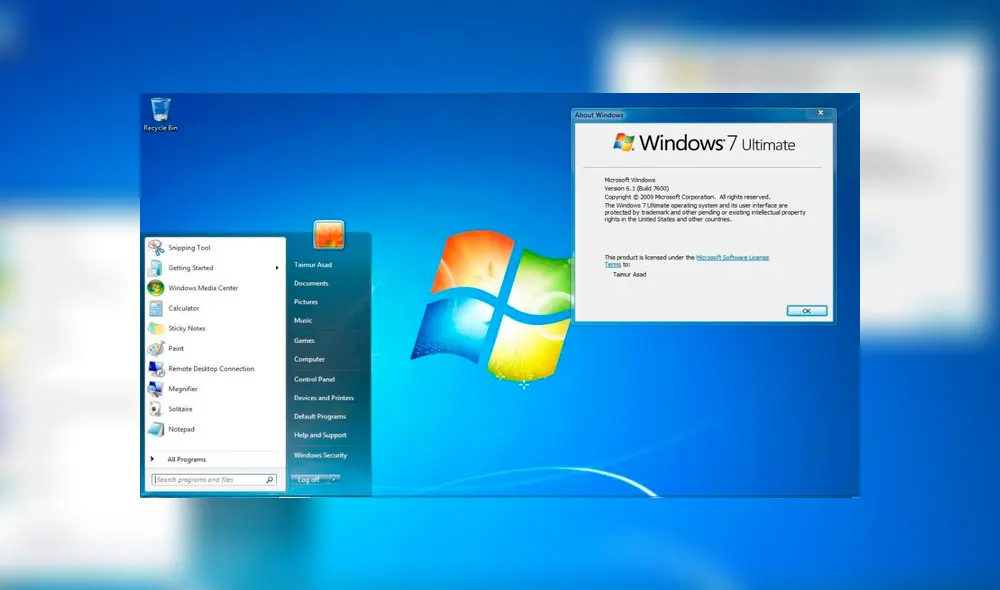1000x590 pixels.
Task: Open the Recycle Bin desktop icon
Action: tap(160, 114)
